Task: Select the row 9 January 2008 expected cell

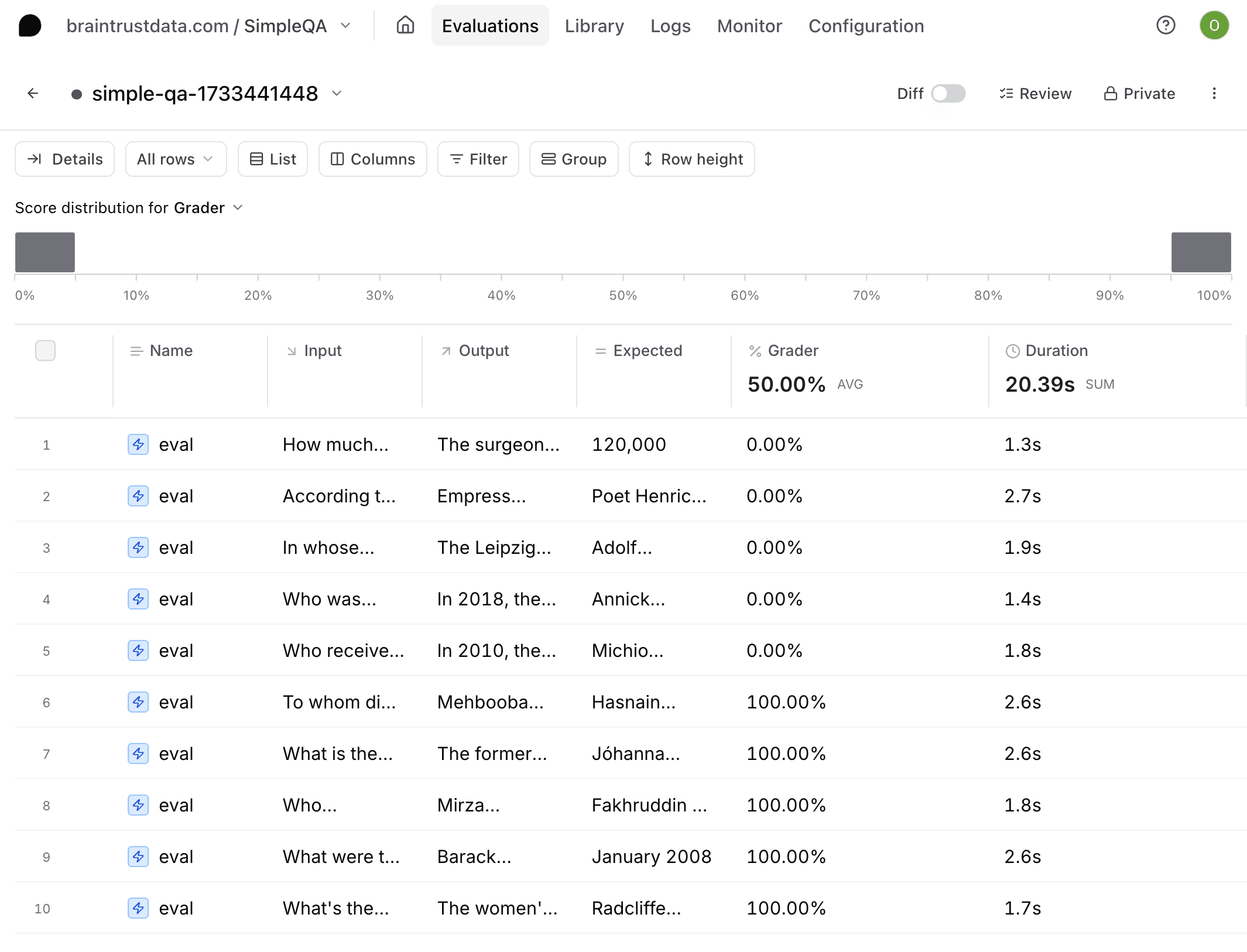Action: pyautogui.click(x=651, y=857)
